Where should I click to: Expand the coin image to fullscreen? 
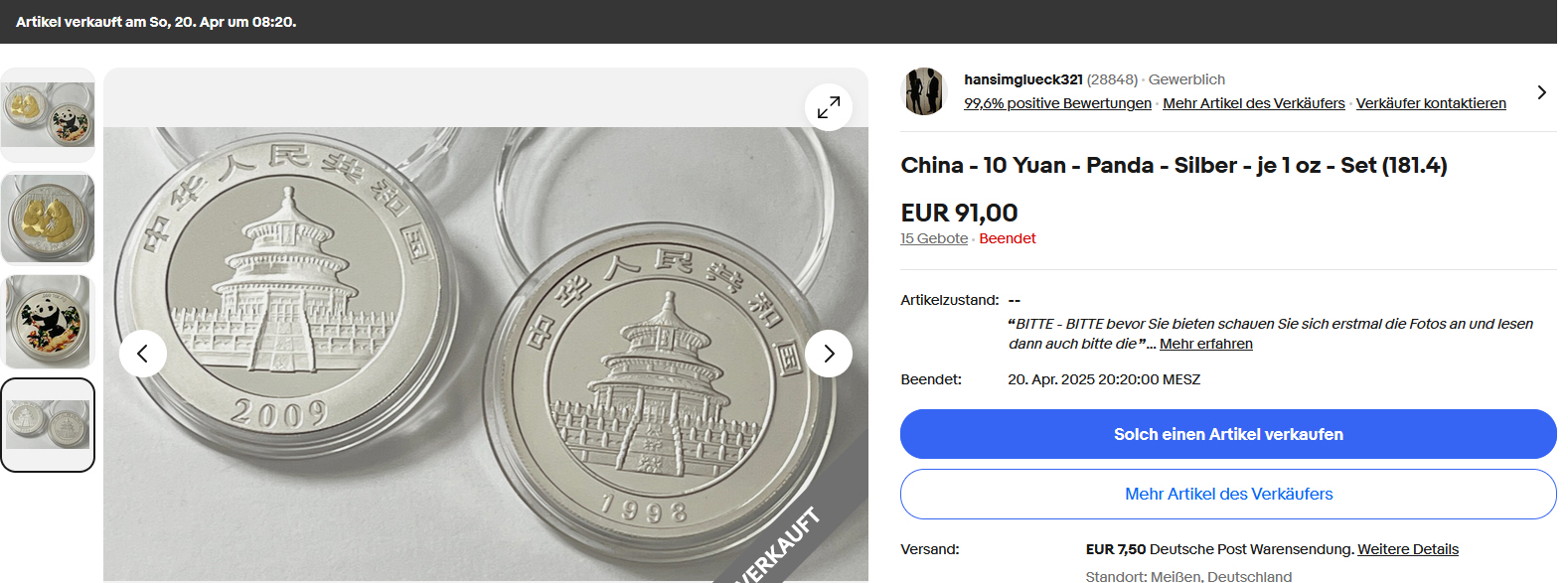(829, 107)
